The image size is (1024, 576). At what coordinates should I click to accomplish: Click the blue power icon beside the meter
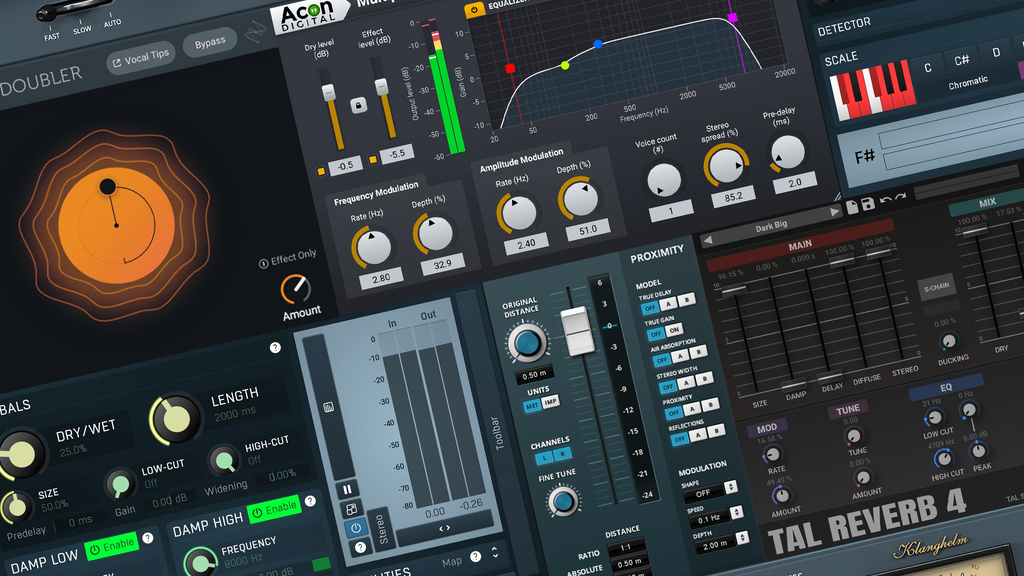pos(354,529)
